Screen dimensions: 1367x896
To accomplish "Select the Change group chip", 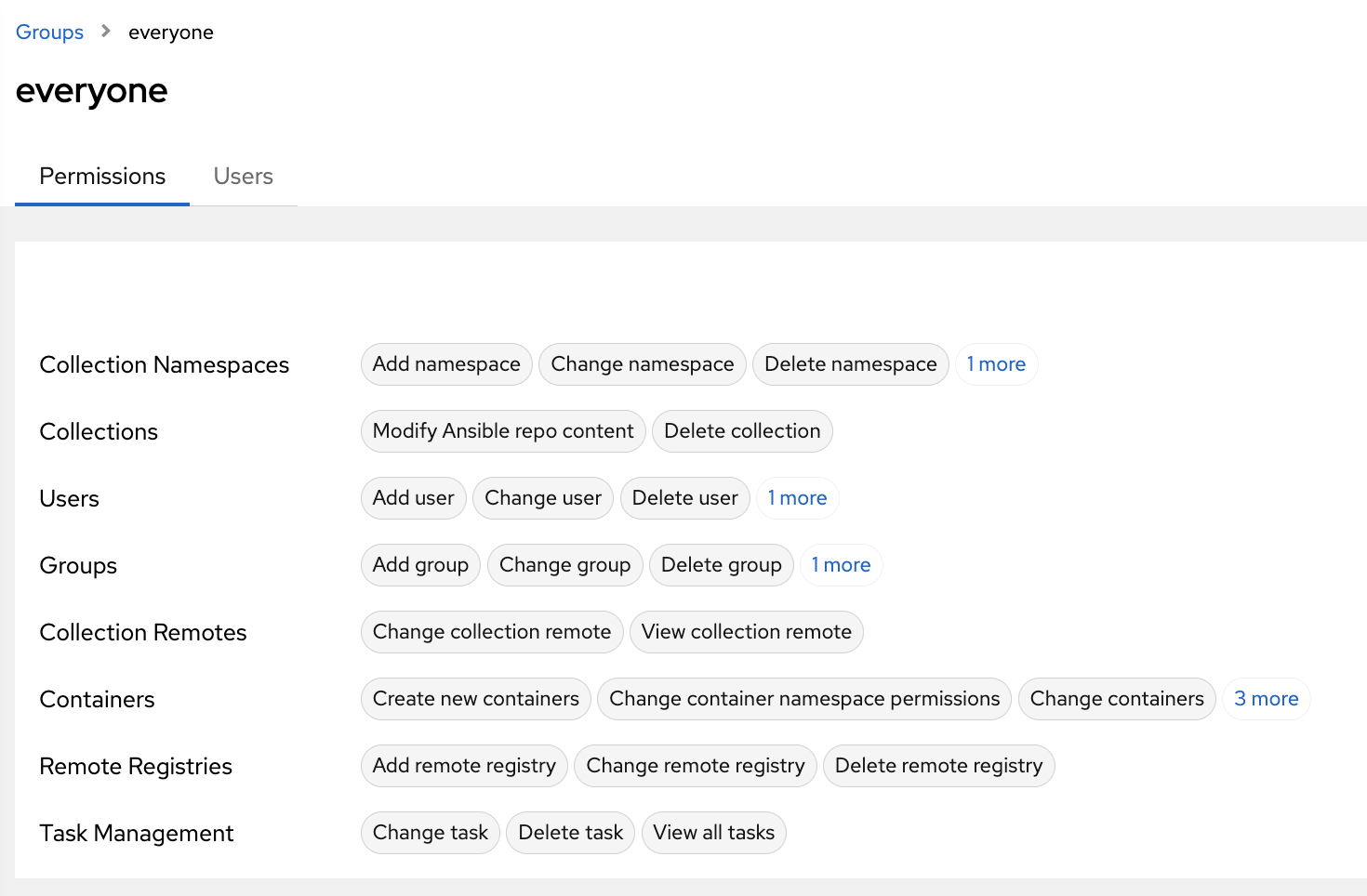I will [x=564, y=565].
